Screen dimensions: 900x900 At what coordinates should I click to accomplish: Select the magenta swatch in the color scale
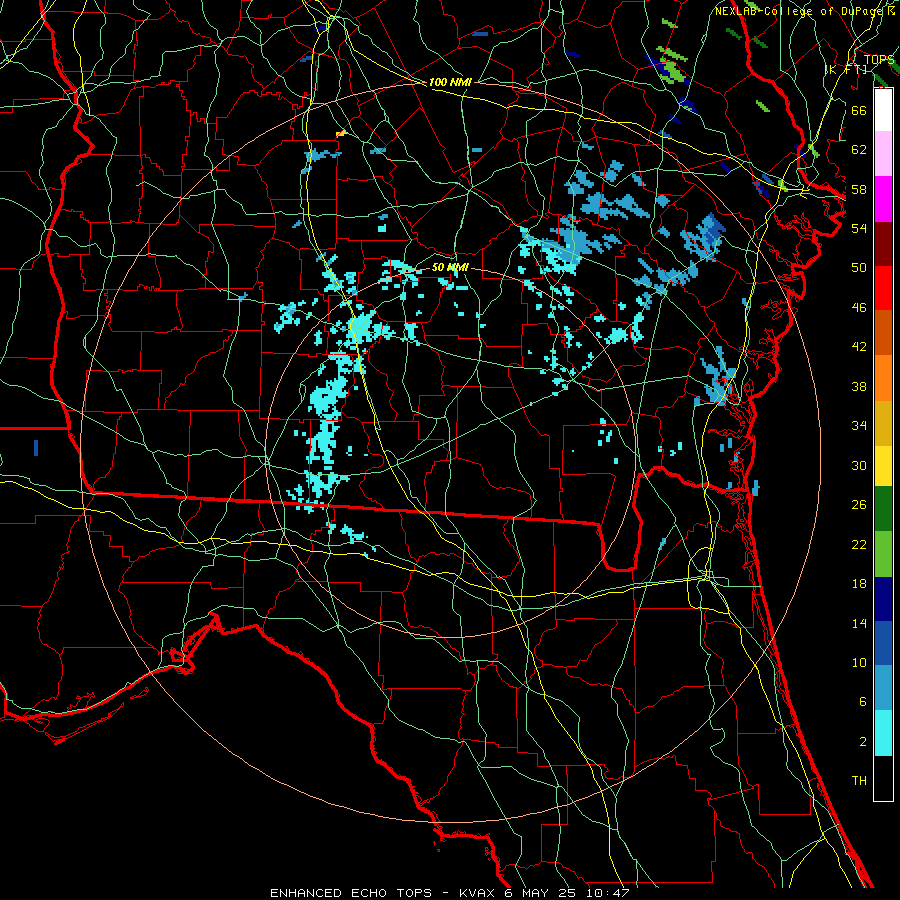point(883,199)
